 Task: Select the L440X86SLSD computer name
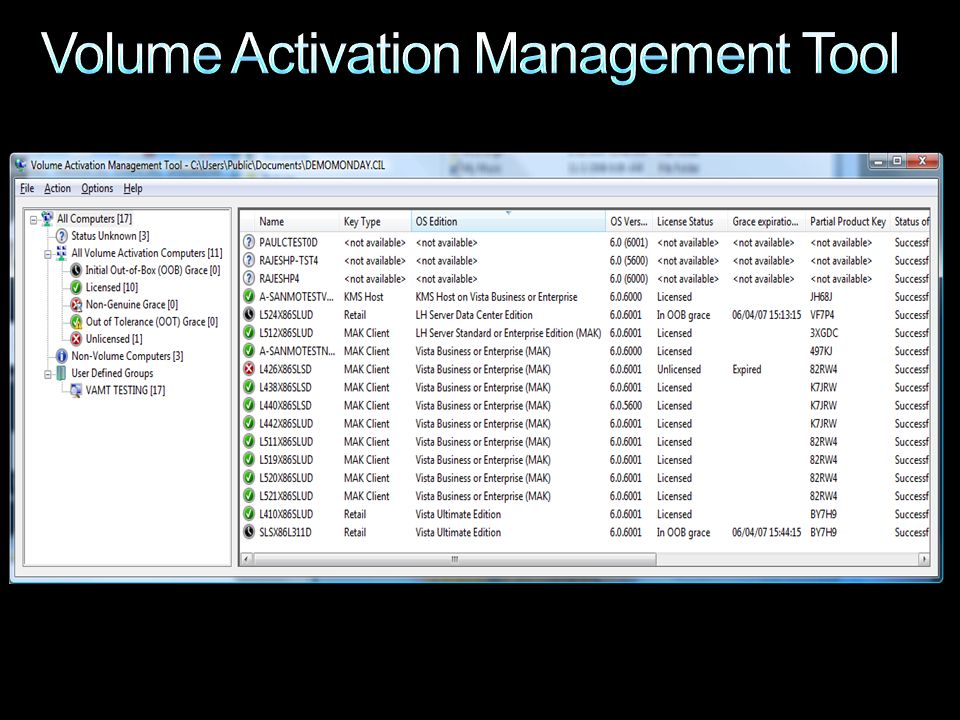pyautogui.click(x=285, y=405)
